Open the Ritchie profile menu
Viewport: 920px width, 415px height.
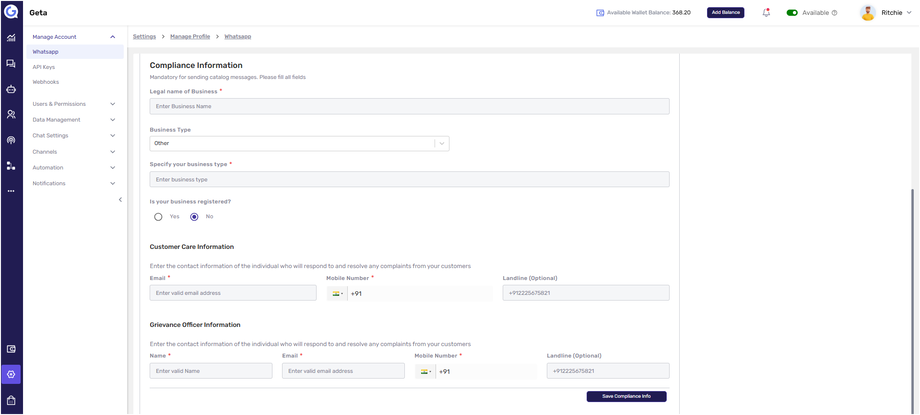(886, 13)
